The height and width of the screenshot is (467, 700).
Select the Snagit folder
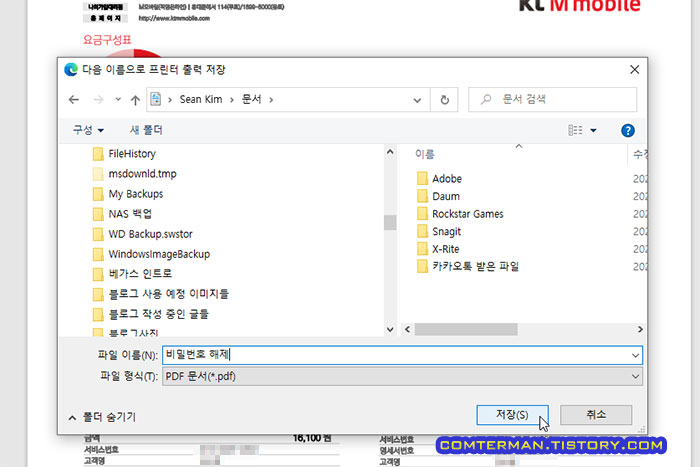[x=446, y=231]
